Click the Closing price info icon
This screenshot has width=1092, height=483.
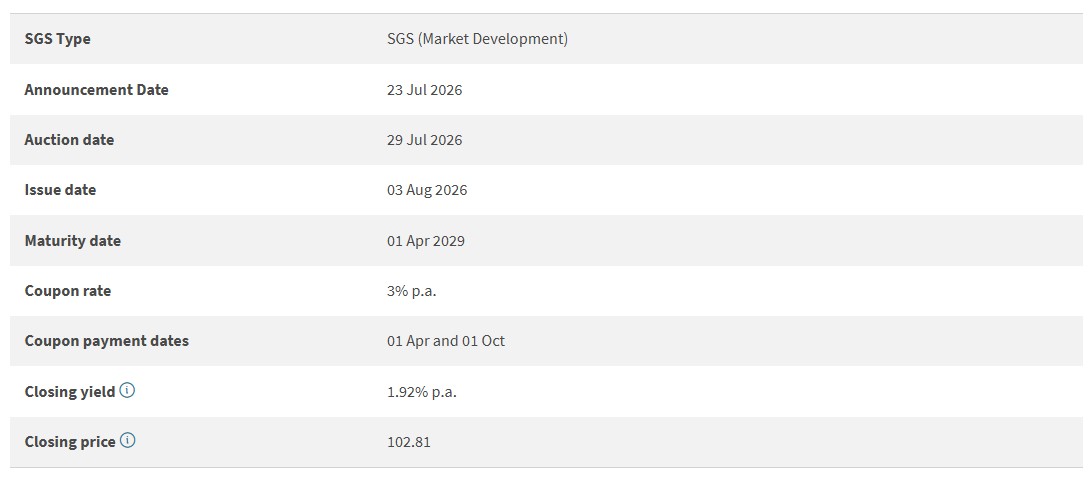click(127, 441)
